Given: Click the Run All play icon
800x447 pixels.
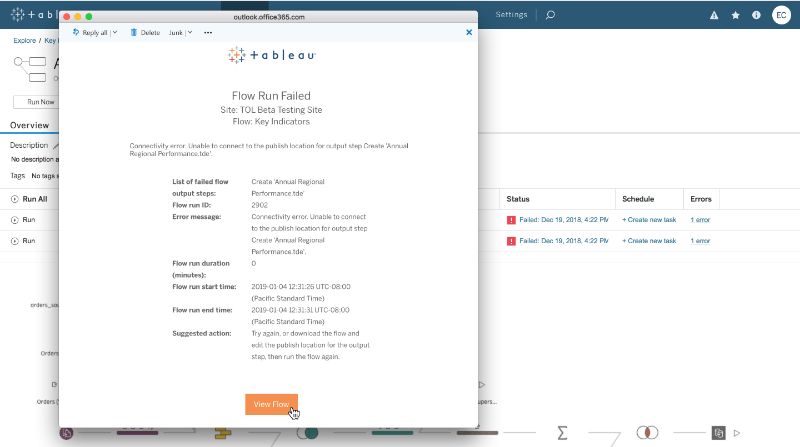Looking at the screenshot, I should (x=15, y=199).
